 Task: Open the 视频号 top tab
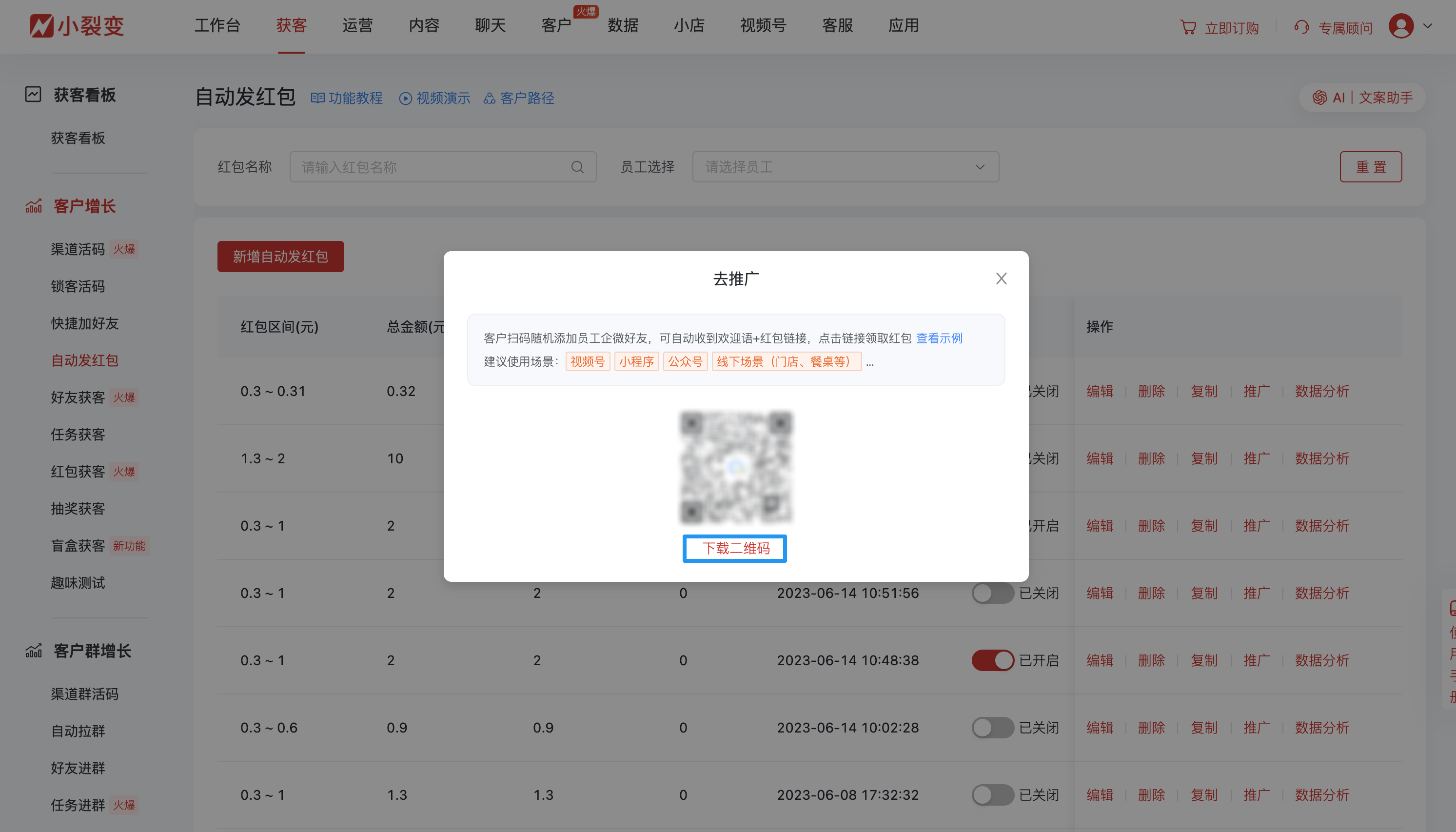[763, 26]
